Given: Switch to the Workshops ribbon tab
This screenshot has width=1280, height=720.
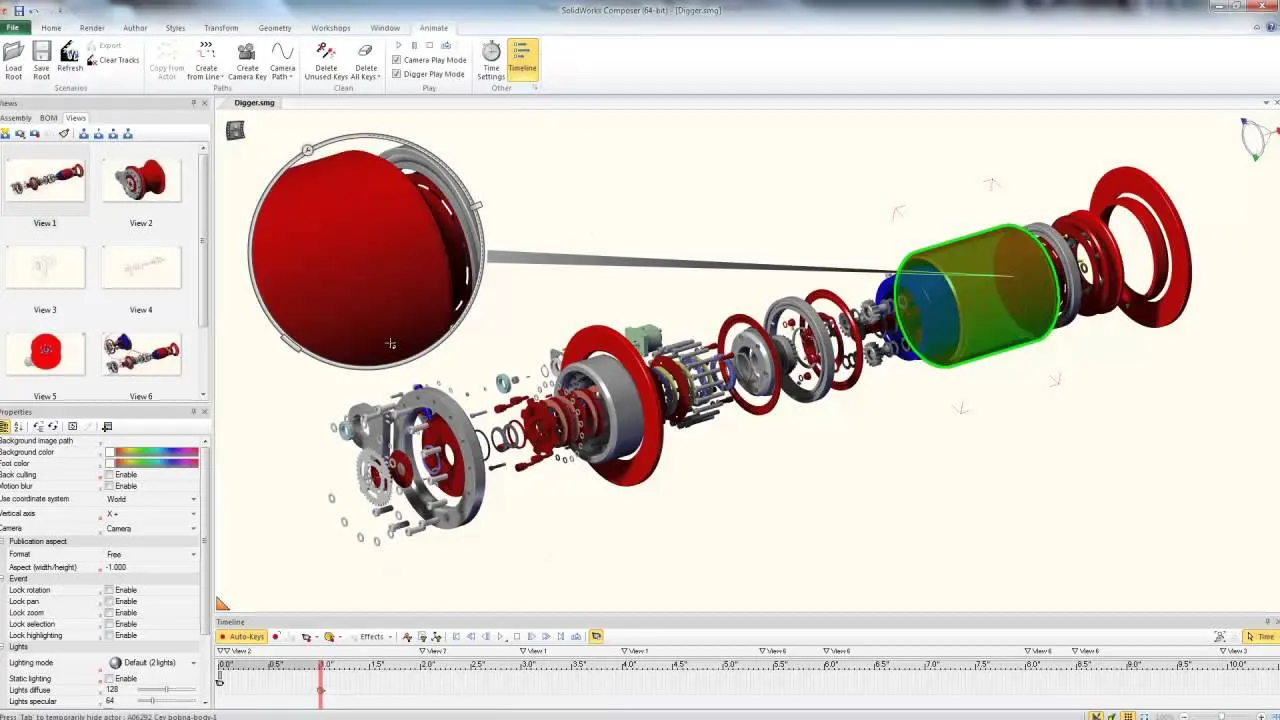Looking at the screenshot, I should pos(331,28).
